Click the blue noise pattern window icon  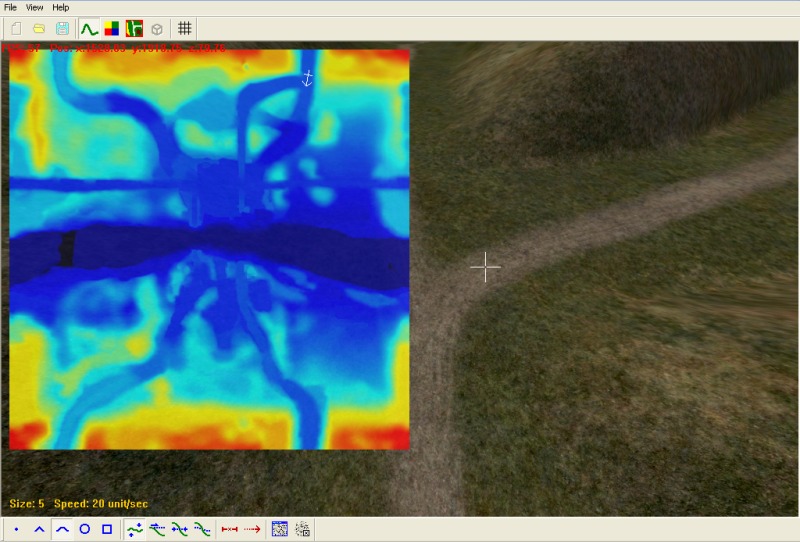[x=280, y=529]
